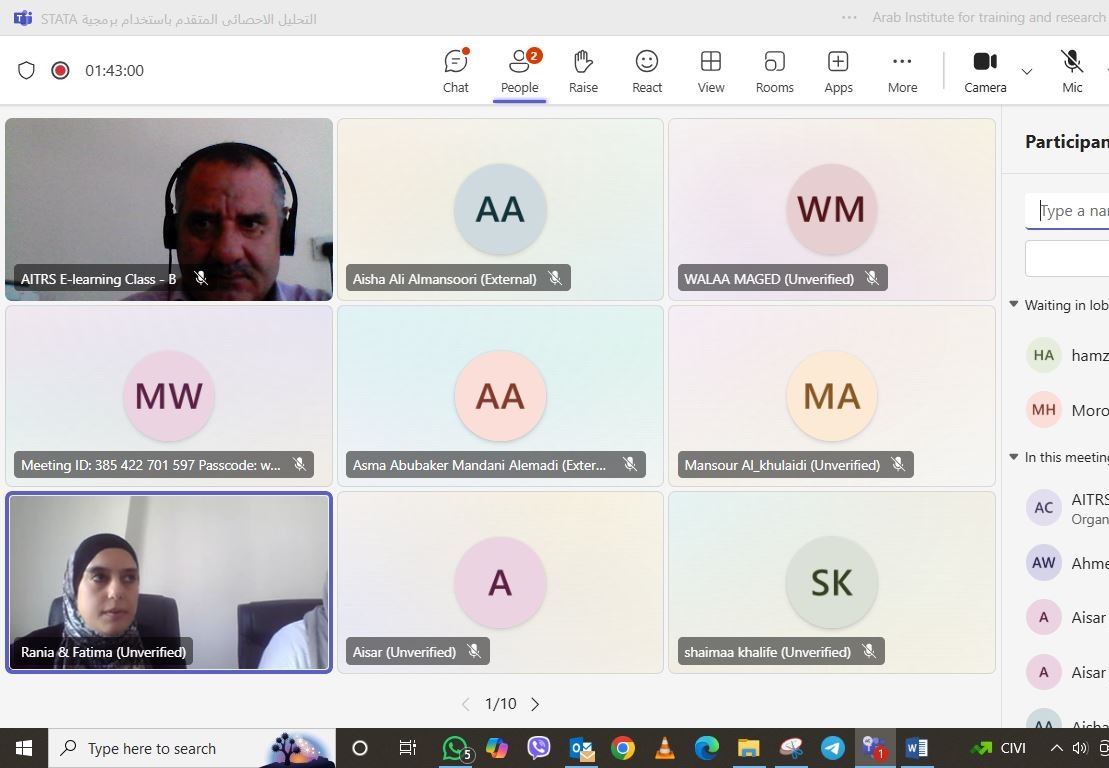Click the People icon in toolbar

click(x=519, y=71)
